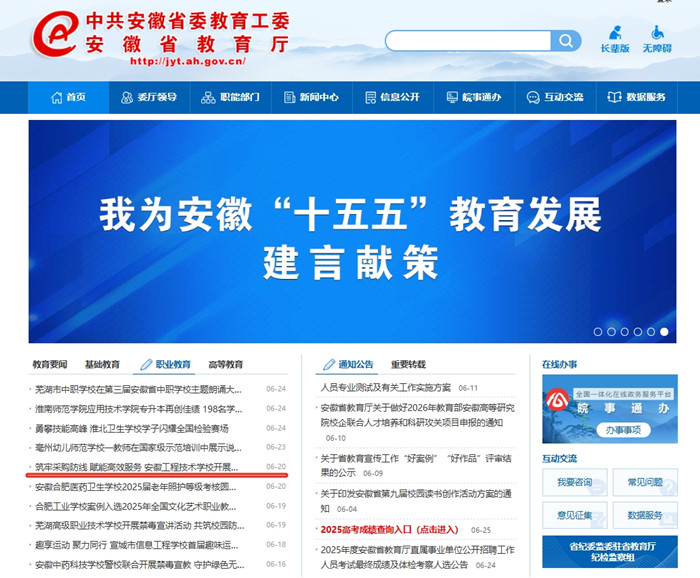This screenshot has height=578, width=700.
Task: Open 委厅领导 navigation item
Action: 148,97
